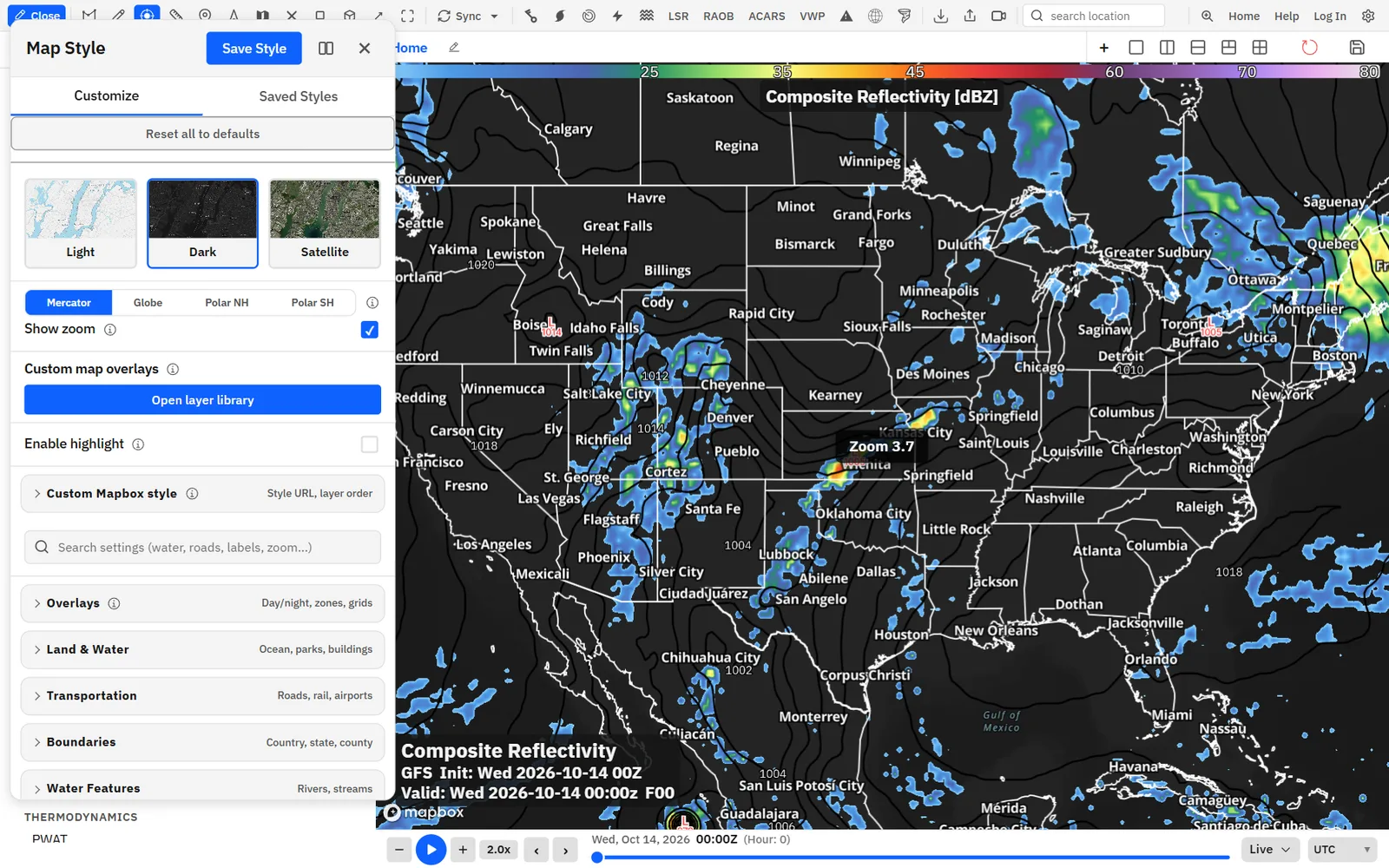Click the floppy disk save icon
This screenshot has height=868, width=1389.
tap(1357, 47)
